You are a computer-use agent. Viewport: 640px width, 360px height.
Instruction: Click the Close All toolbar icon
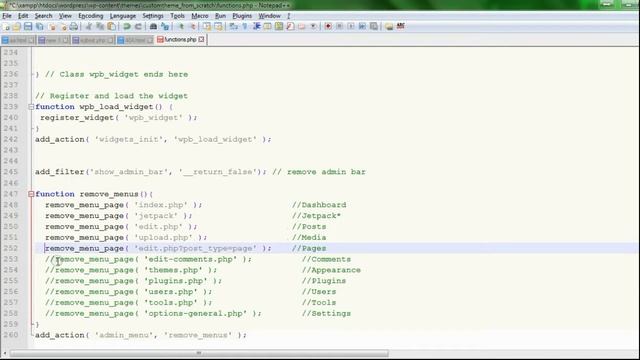point(63,27)
